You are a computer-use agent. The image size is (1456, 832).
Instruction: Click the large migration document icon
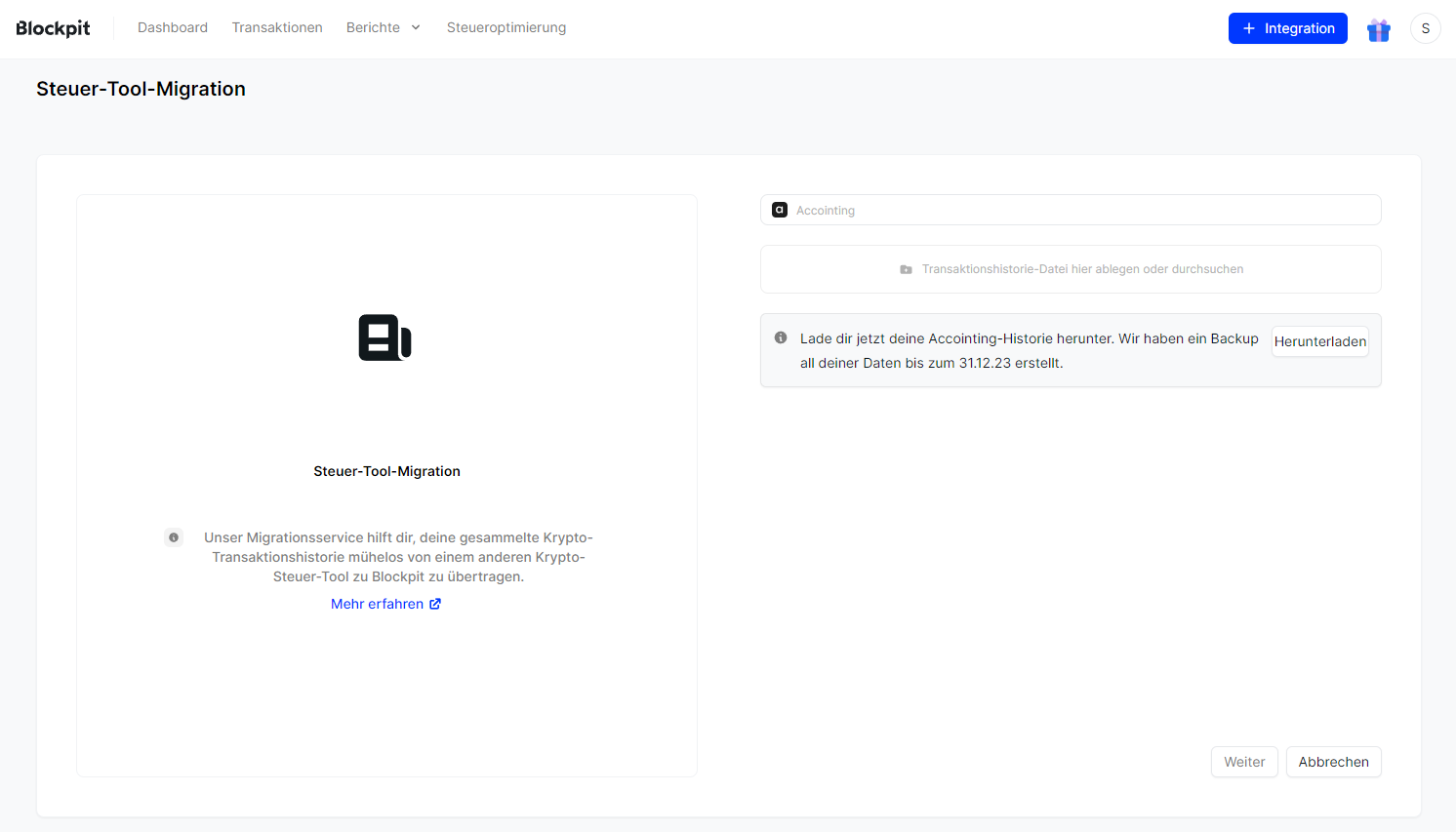[x=385, y=337]
